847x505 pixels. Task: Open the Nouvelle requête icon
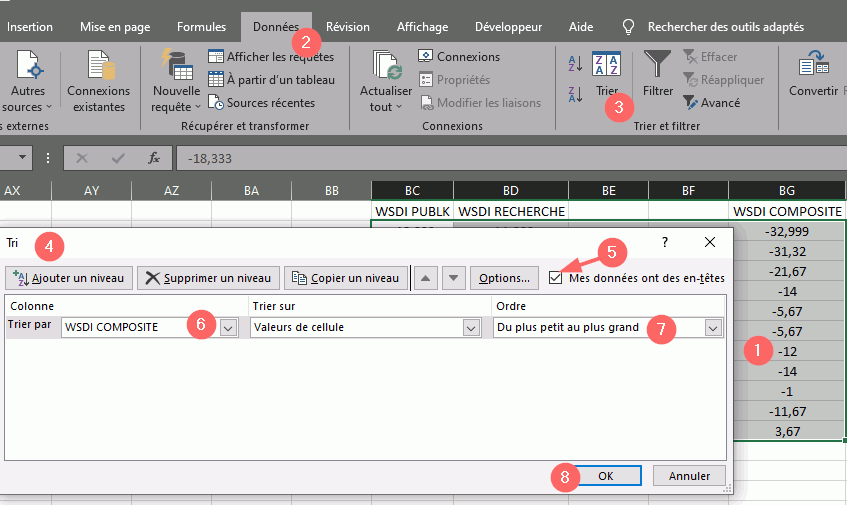point(176,66)
